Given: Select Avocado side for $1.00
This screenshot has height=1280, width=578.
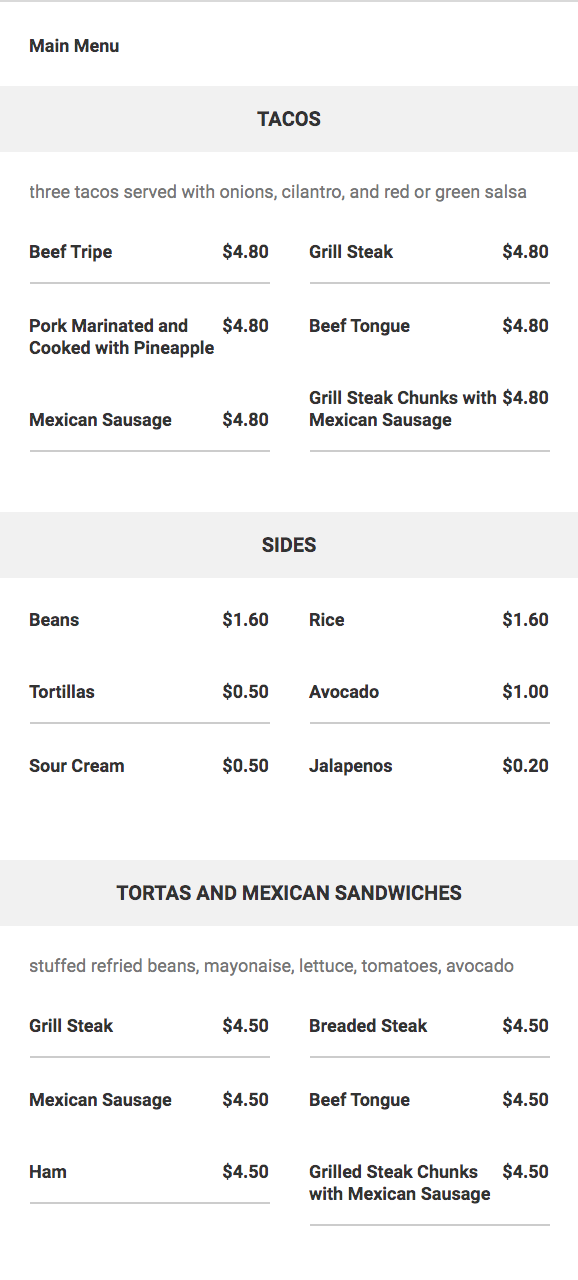Looking at the screenshot, I should [x=429, y=692].
